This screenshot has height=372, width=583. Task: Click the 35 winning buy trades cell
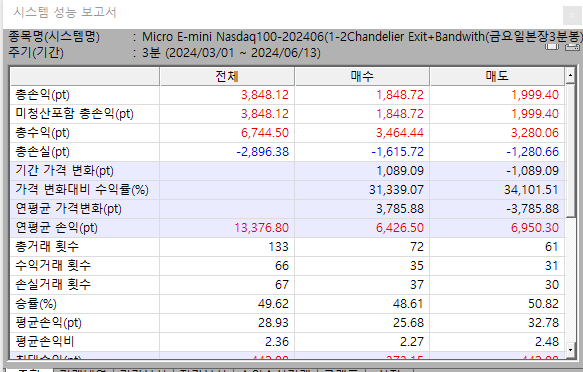point(417,265)
